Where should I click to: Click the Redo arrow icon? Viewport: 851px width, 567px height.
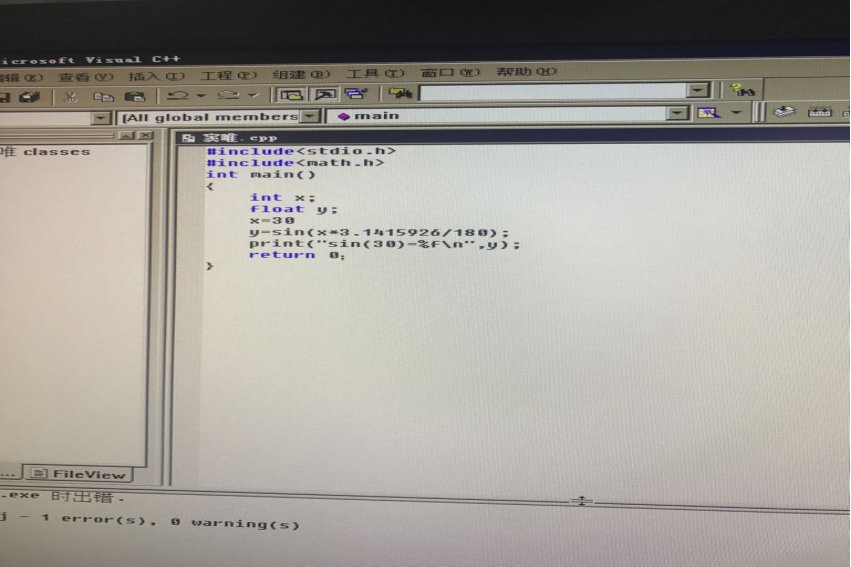point(228,95)
